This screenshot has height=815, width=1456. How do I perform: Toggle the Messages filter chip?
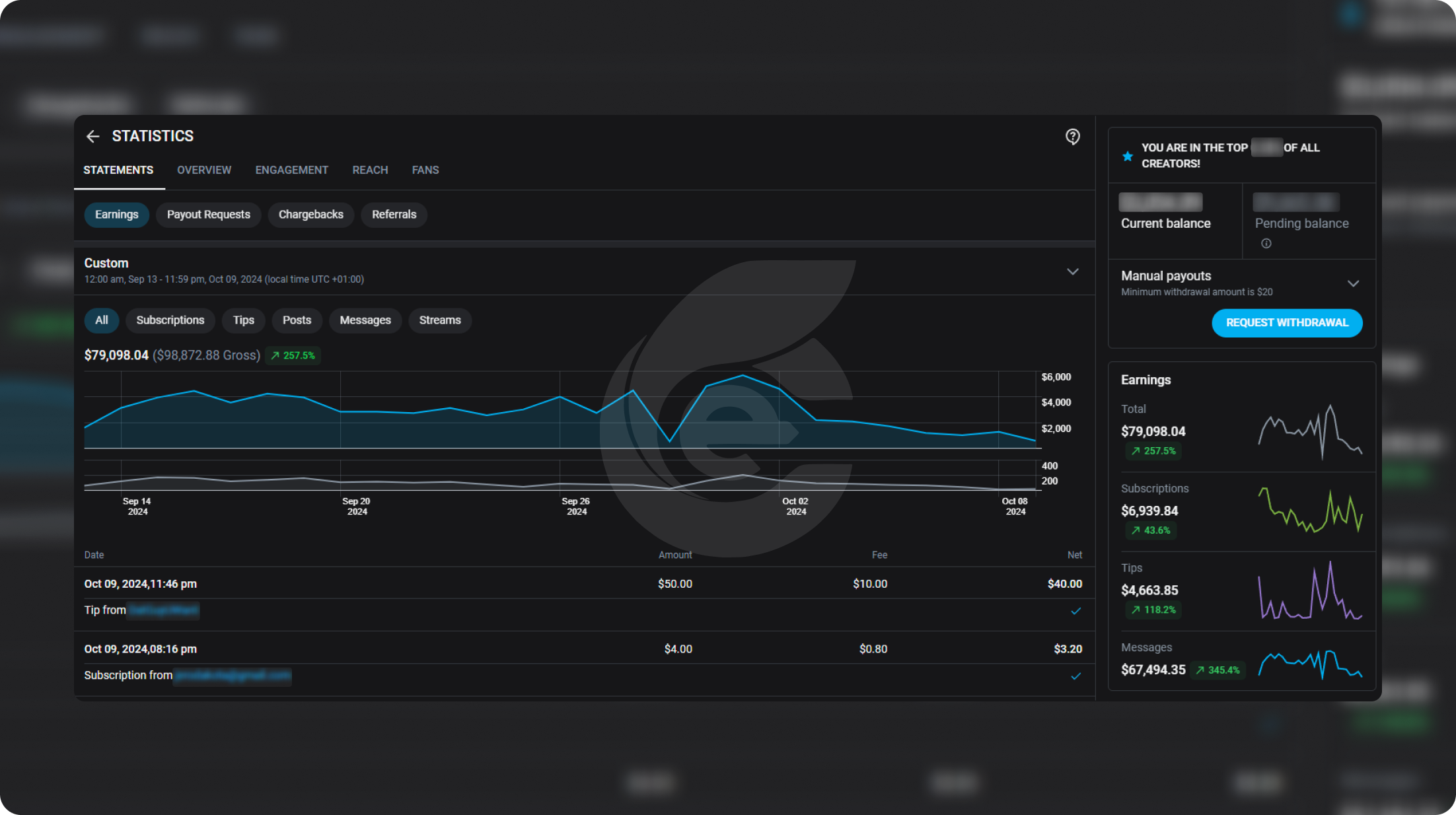[365, 320]
